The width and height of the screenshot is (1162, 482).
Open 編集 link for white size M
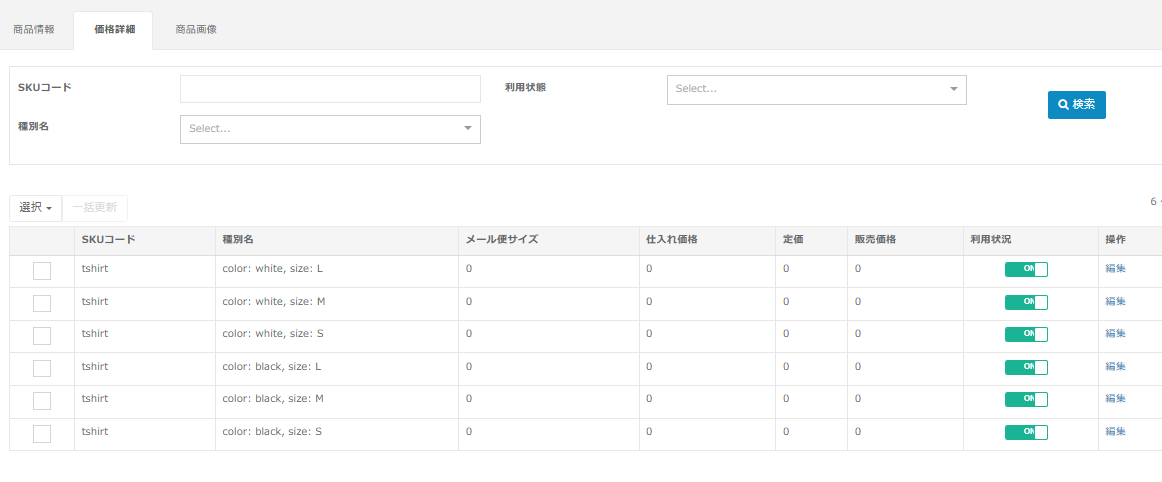[1115, 302]
